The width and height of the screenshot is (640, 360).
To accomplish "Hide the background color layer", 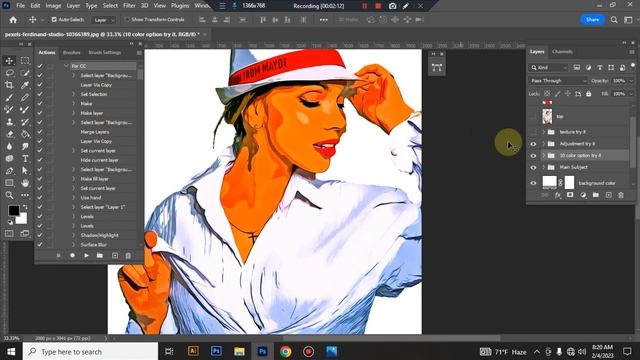I will point(533,183).
